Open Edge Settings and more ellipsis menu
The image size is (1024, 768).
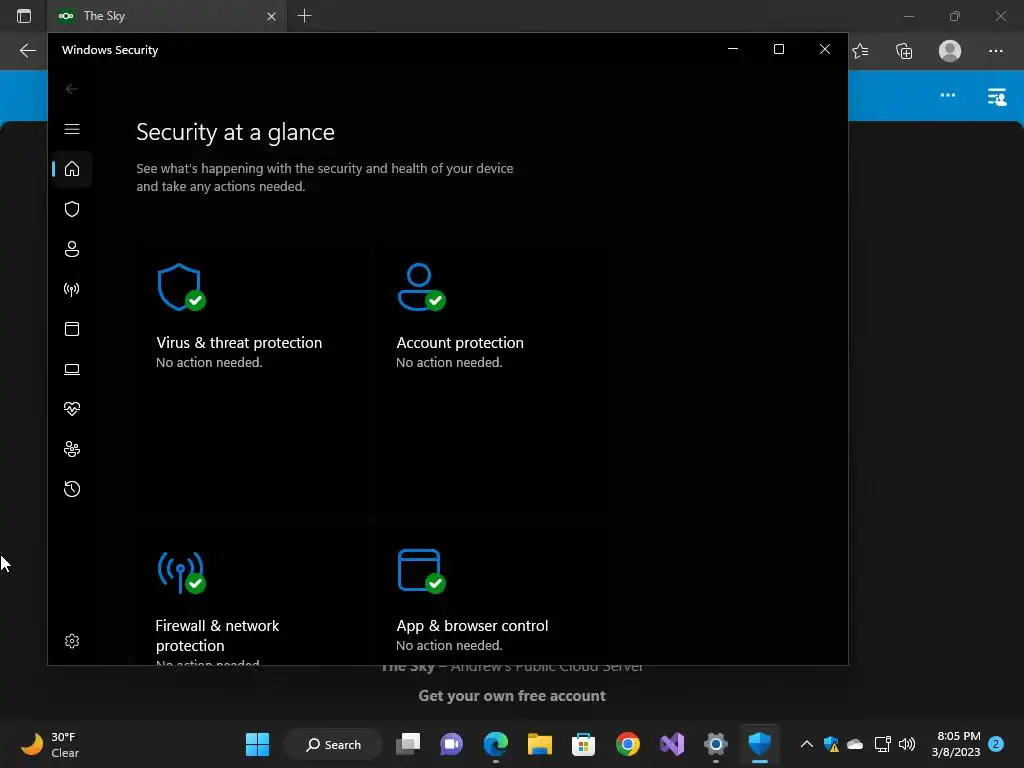tap(995, 51)
